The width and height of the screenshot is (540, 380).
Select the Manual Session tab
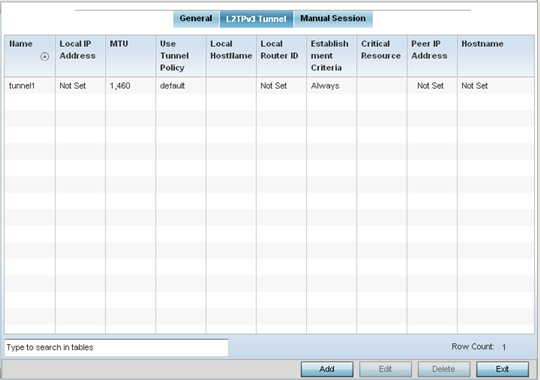(333, 19)
